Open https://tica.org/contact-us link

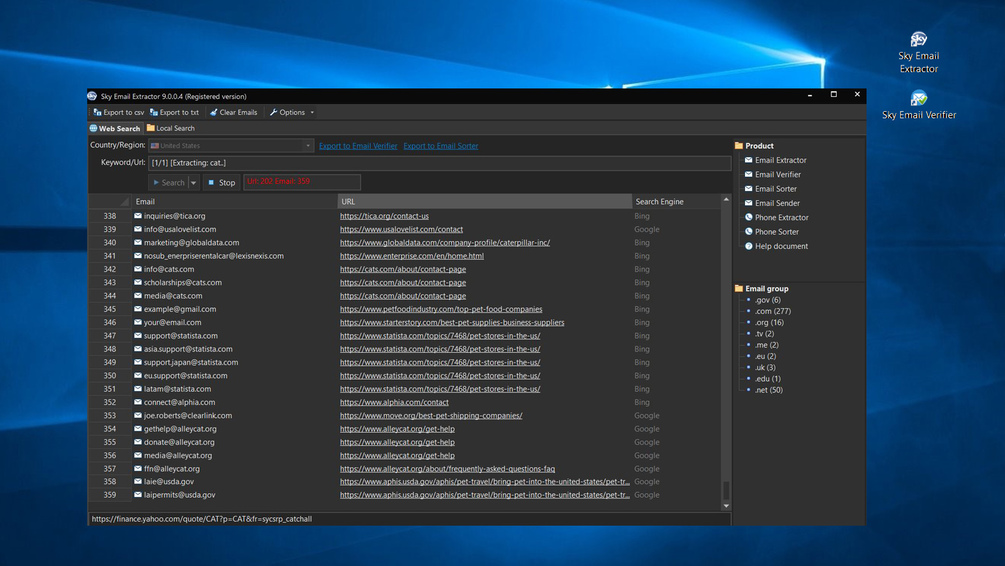(x=384, y=216)
